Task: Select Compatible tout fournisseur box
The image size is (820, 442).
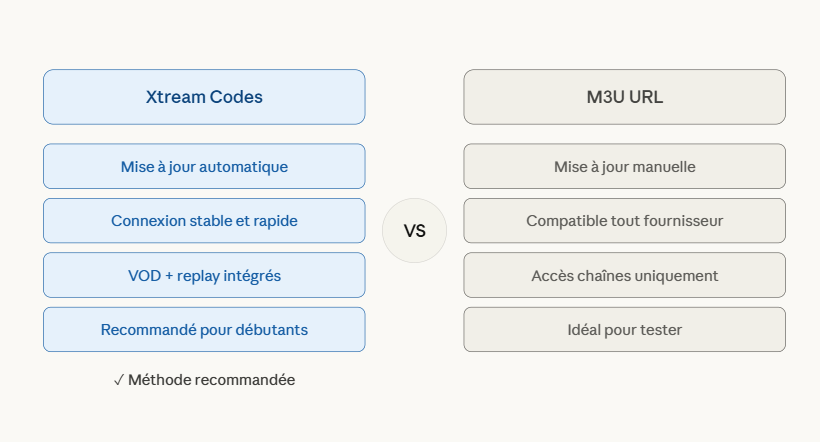Action: coord(624,221)
